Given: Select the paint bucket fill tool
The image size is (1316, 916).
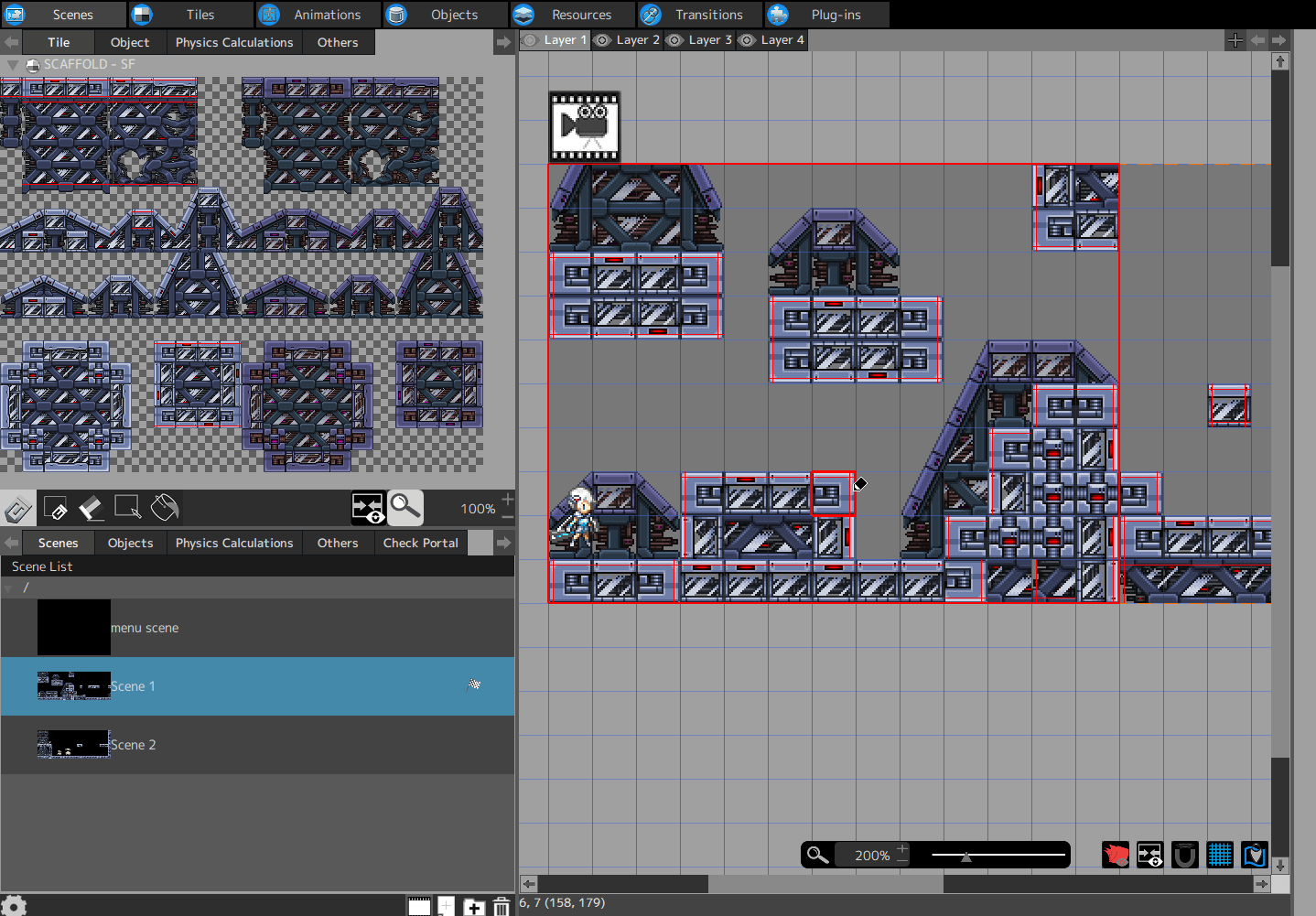Looking at the screenshot, I should pyautogui.click(x=165, y=508).
